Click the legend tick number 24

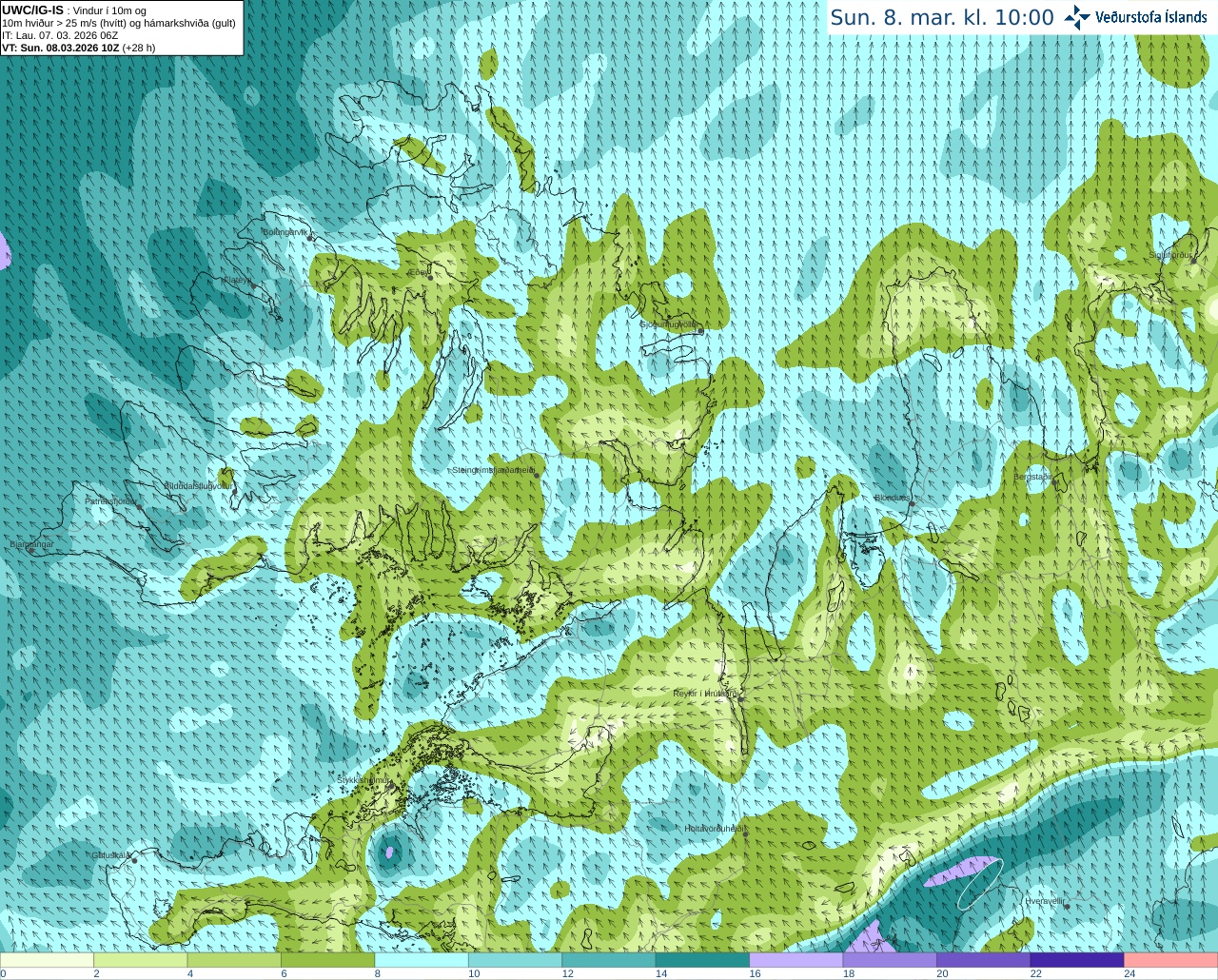[x=1130, y=973]
